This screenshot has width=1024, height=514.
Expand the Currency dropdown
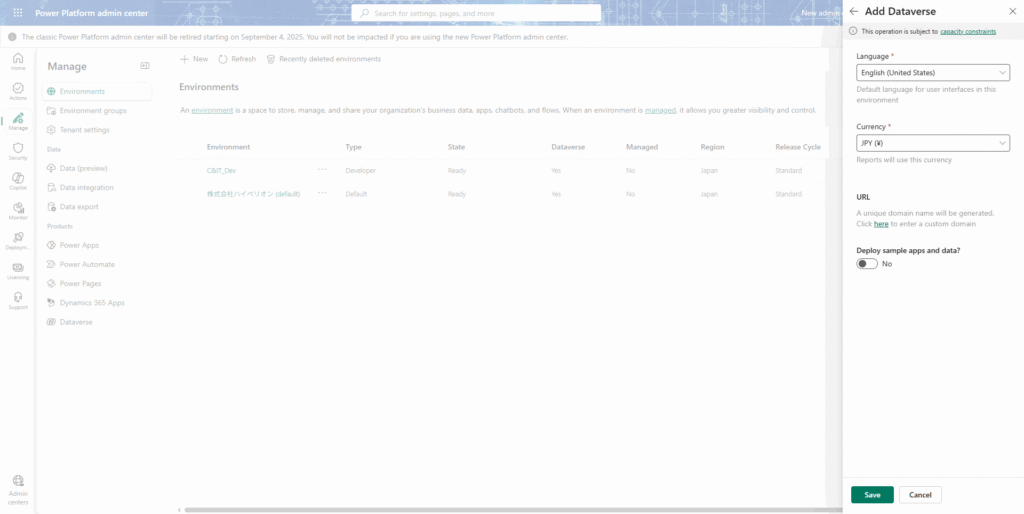tap(932, 143)
